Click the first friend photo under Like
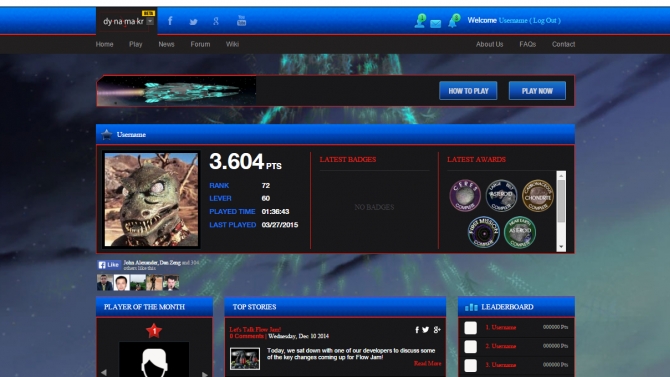This screenshot has height=377, width=670. 105,283
